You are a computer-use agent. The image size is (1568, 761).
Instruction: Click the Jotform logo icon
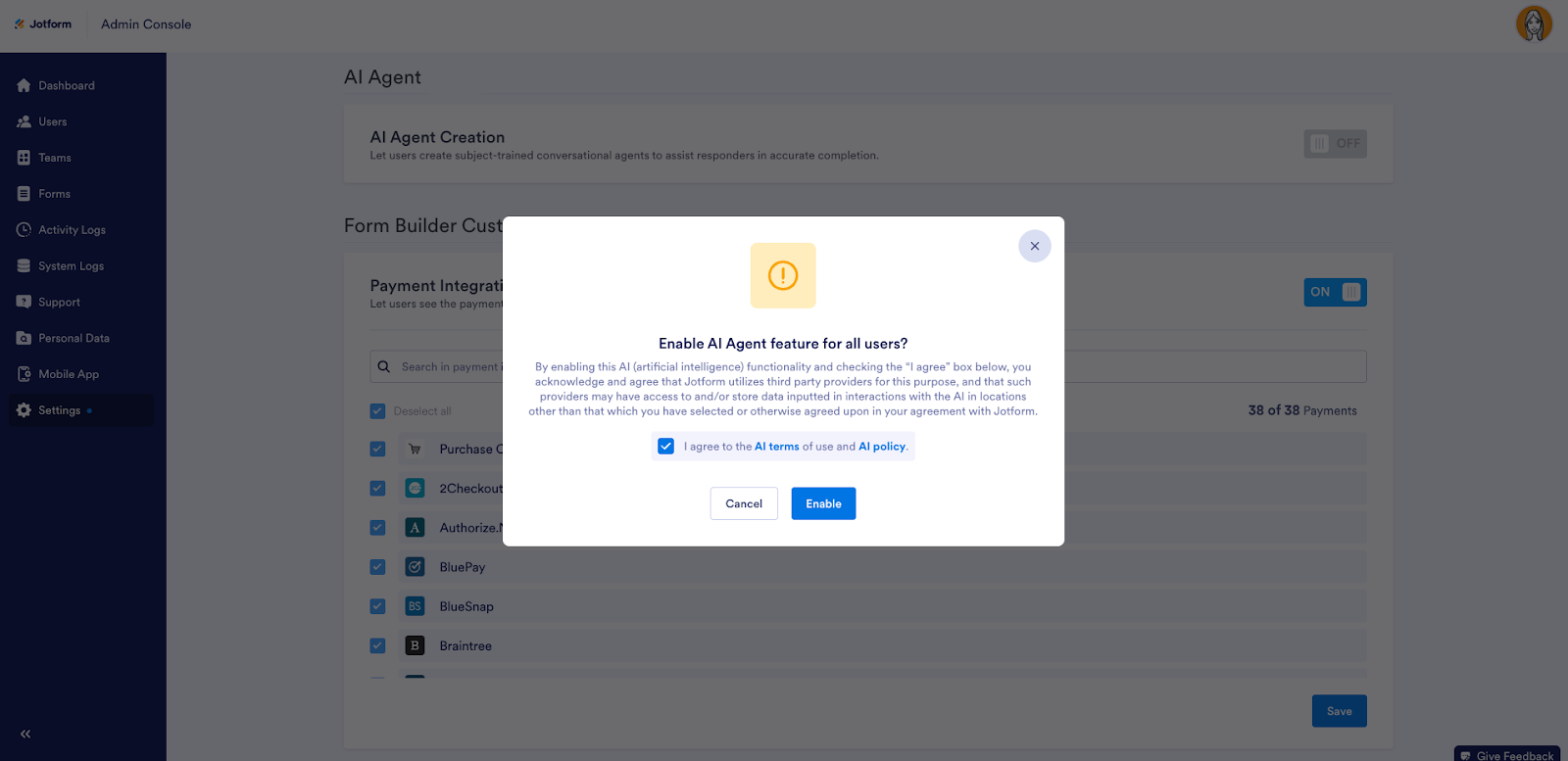(20, 24)
